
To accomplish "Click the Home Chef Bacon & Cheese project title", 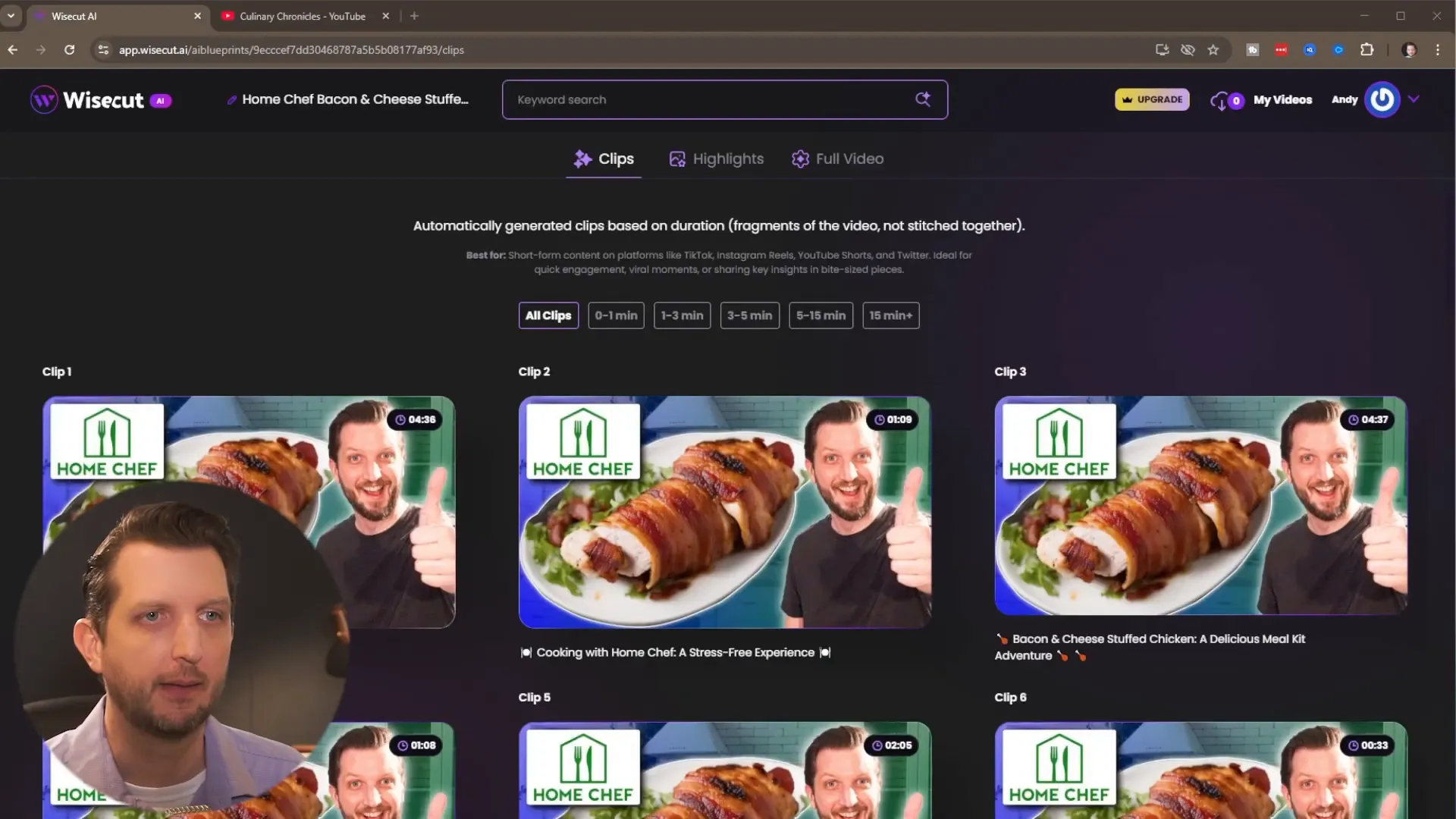I will [x=355, y=99].
